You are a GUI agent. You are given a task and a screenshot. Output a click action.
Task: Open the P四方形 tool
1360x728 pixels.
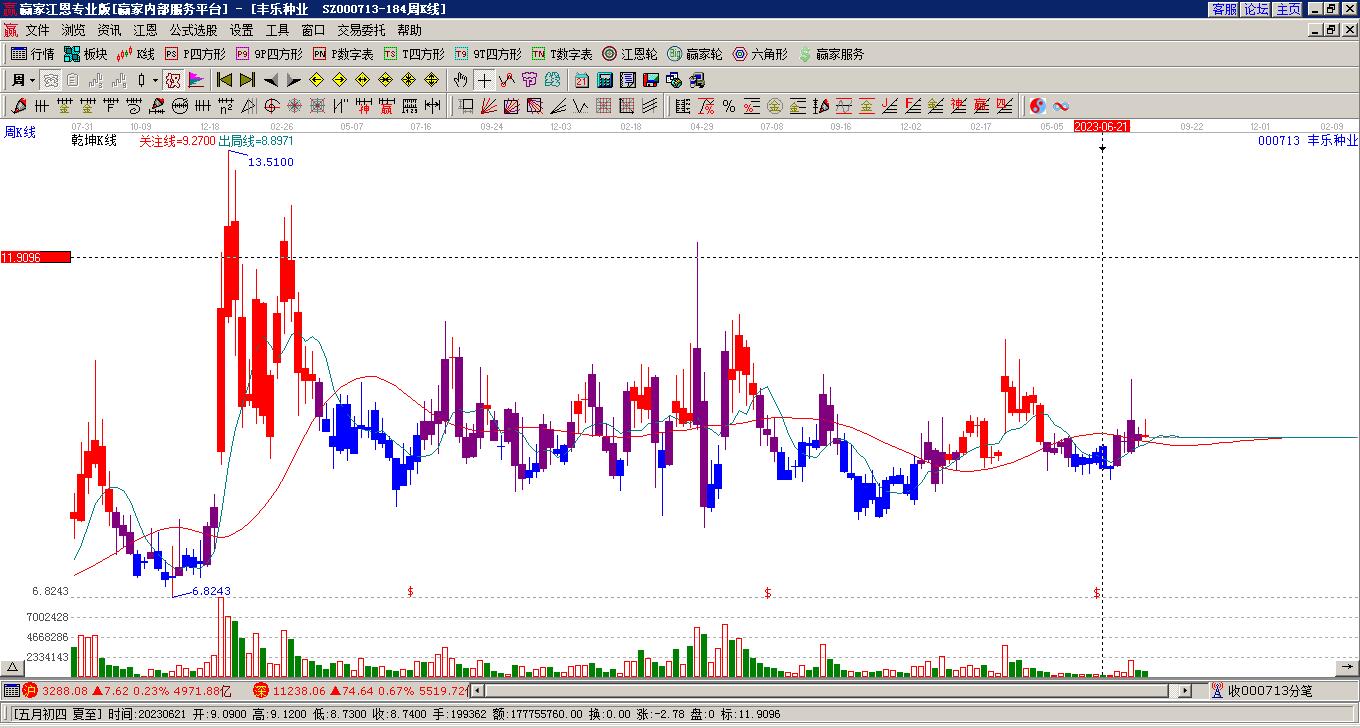click(x=196, y=54)
